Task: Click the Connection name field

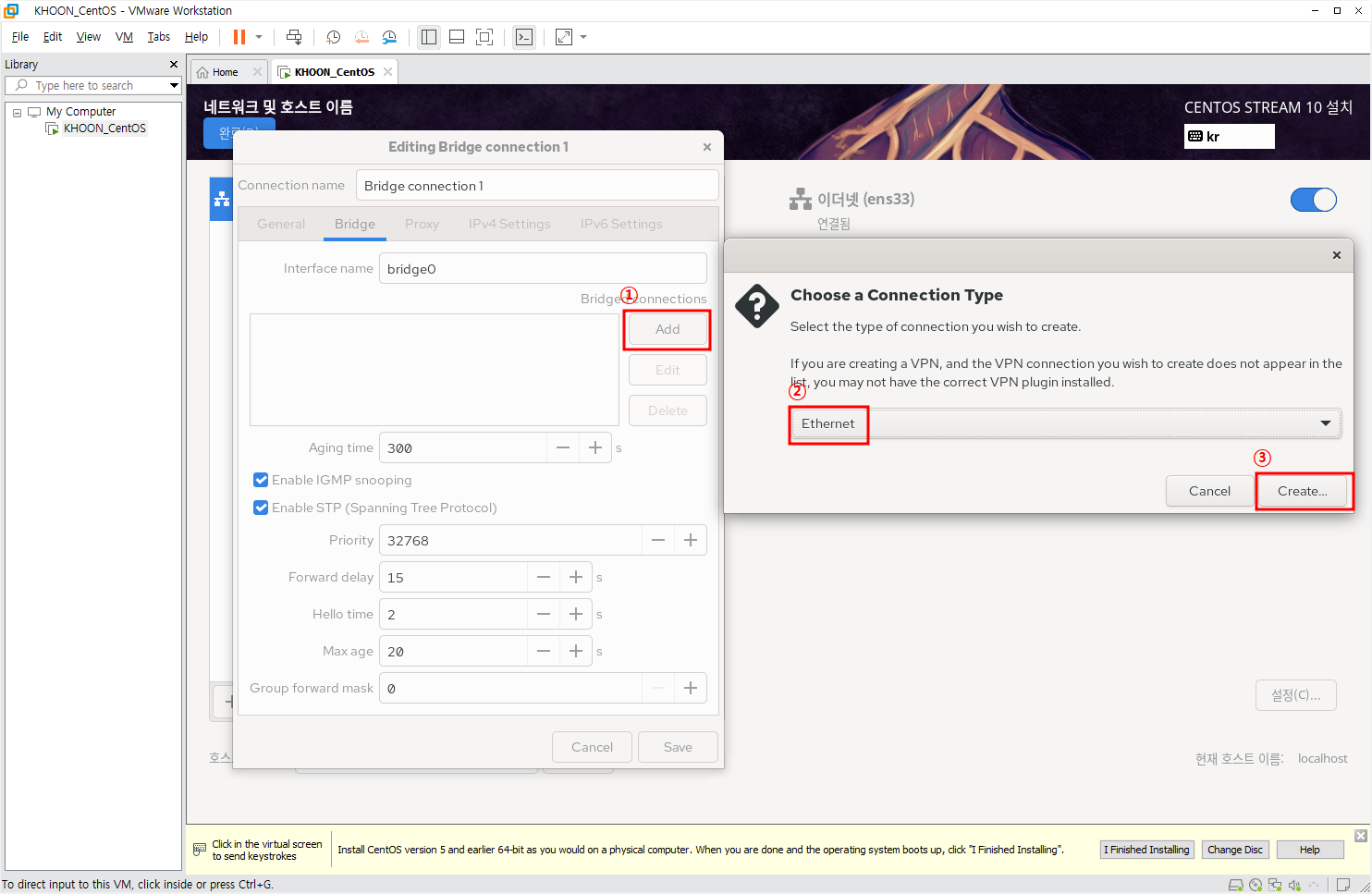Action: 537,185
